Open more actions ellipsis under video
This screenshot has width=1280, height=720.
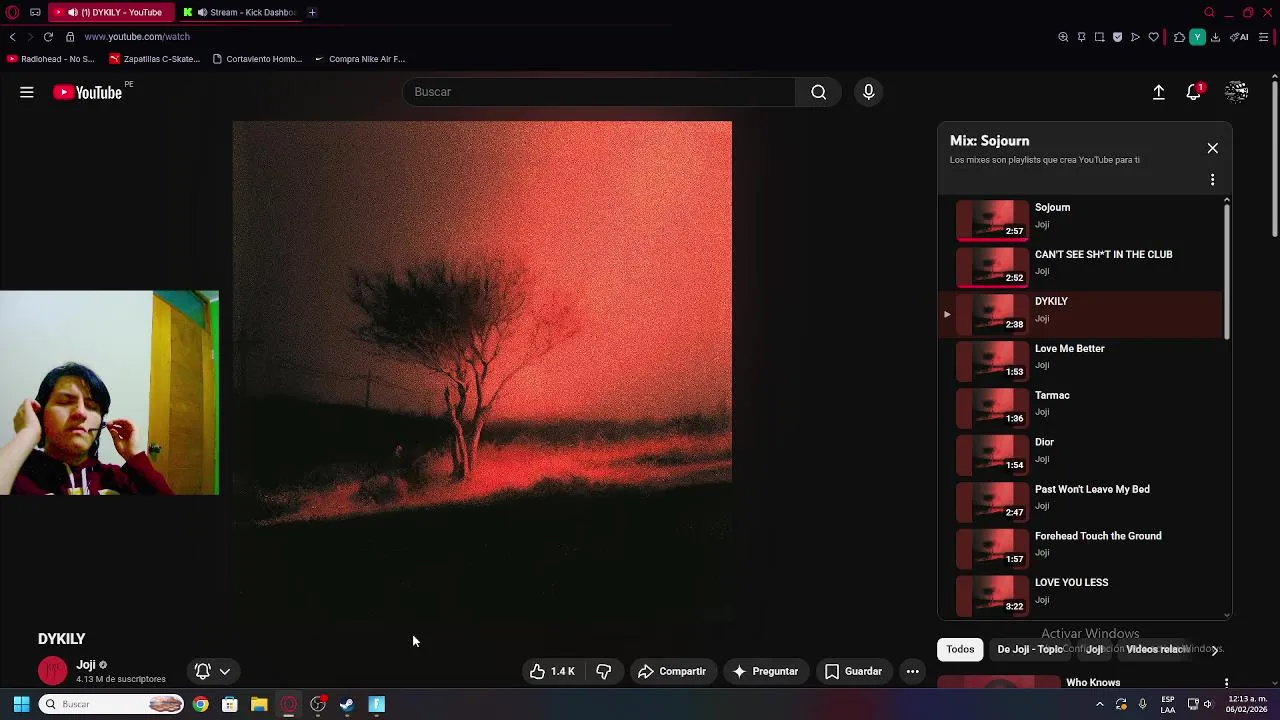[912, 671]
